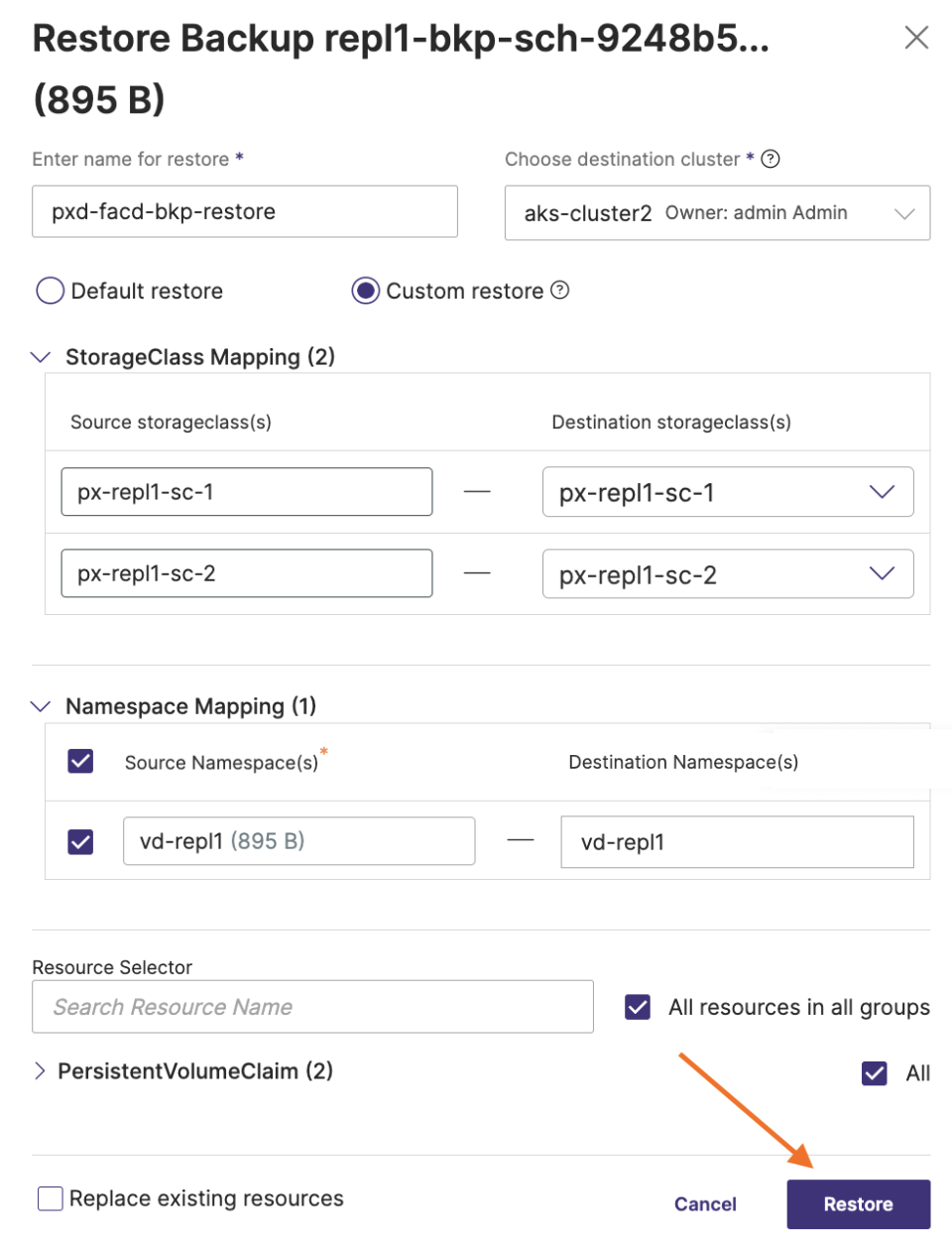Close the Restore Backup dialog
The height and width of the screenshot is (1246, 952).
click(x=916, y=38)
